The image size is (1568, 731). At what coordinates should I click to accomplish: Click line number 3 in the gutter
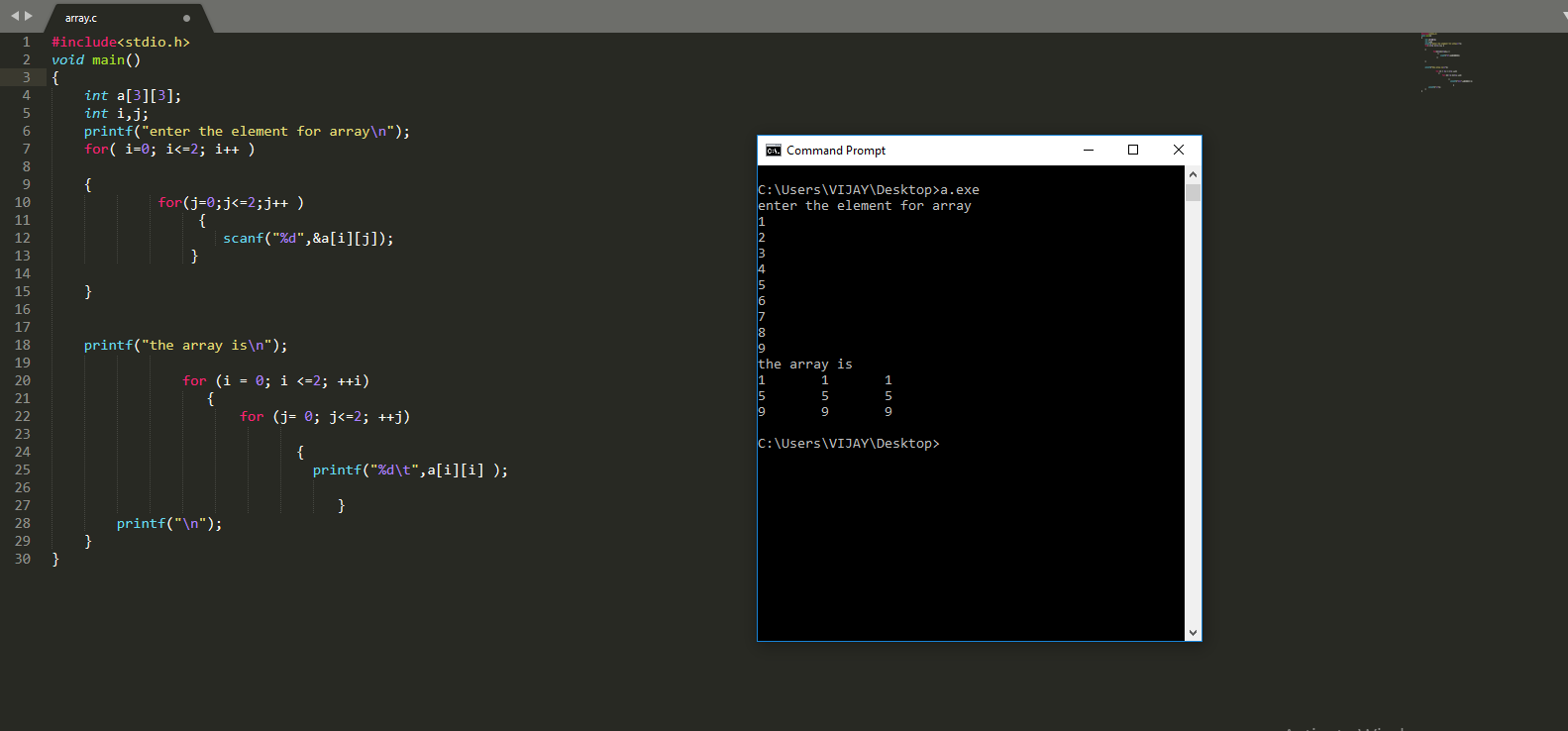[x=27, y=77]
